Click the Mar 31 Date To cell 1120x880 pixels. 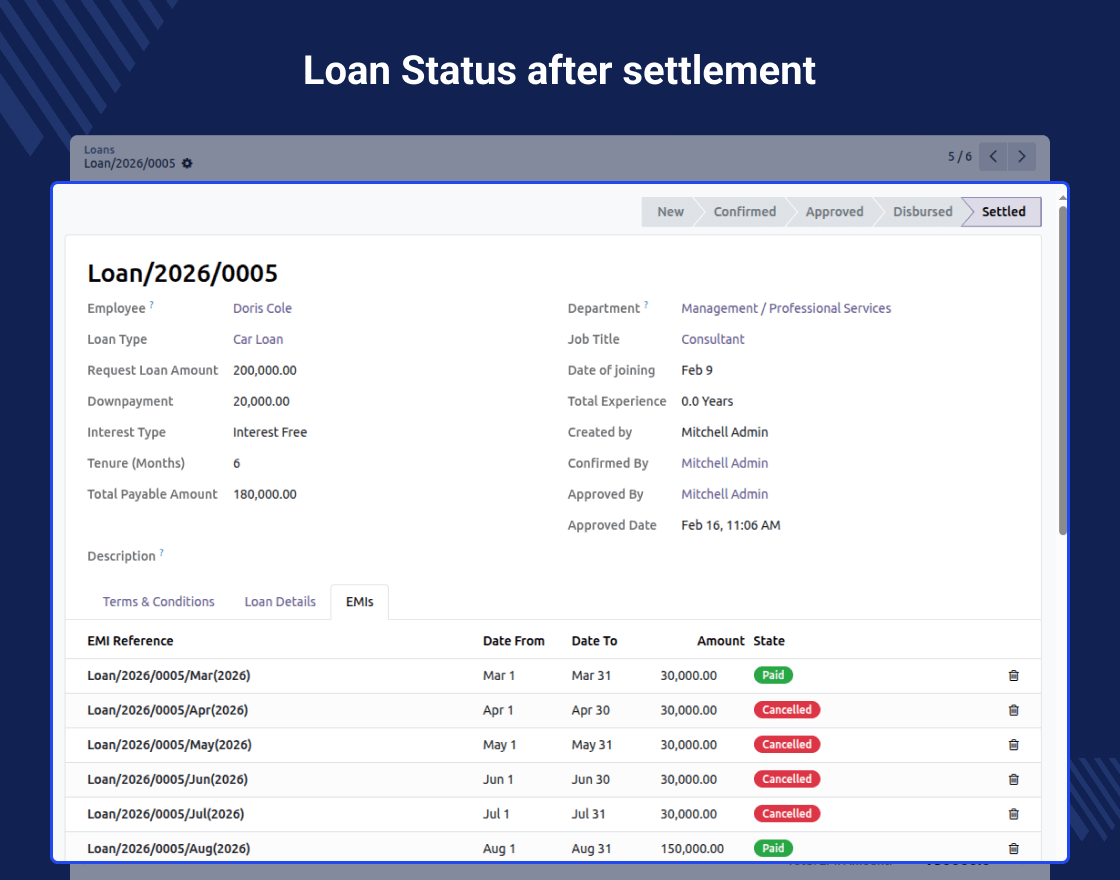[591, 676]
